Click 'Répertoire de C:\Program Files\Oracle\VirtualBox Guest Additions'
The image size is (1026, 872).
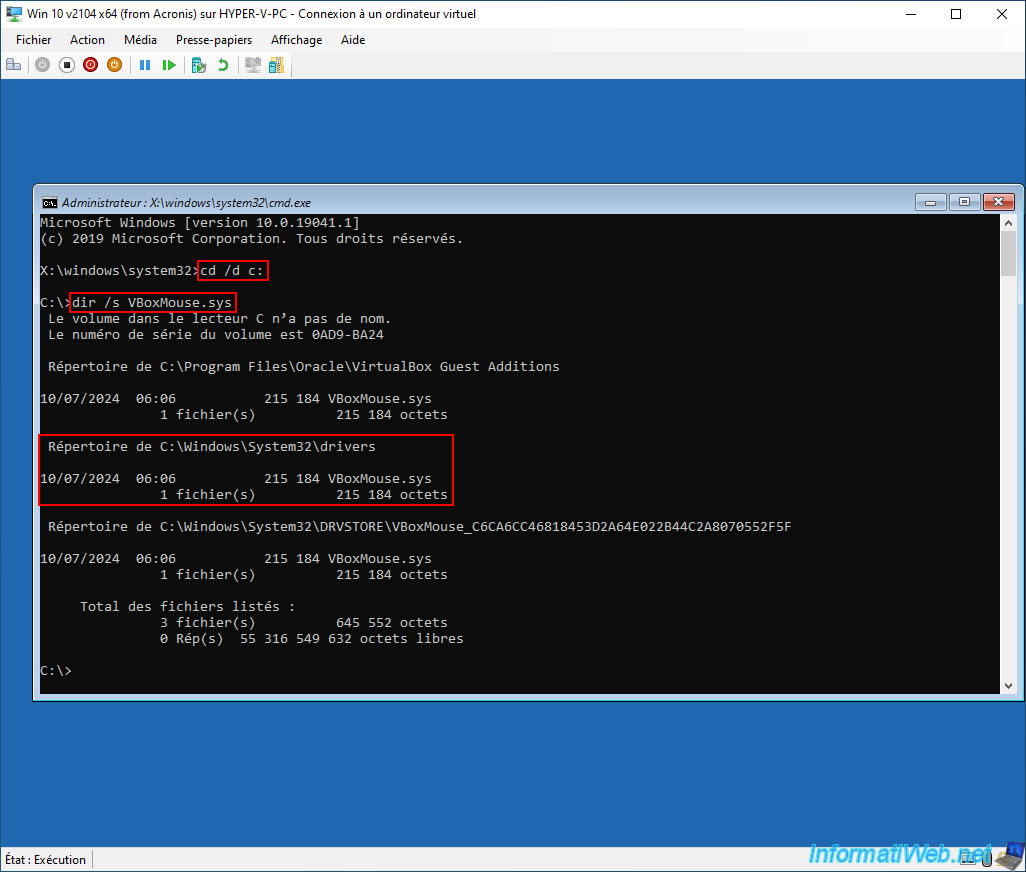coord(304,367)
